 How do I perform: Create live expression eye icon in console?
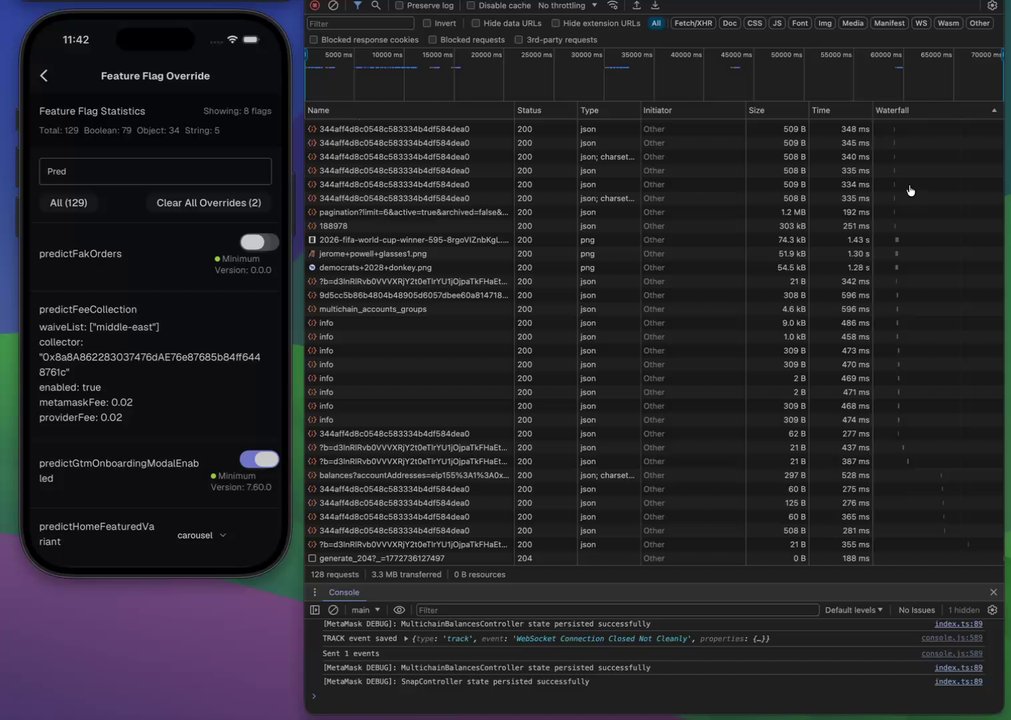399,610
